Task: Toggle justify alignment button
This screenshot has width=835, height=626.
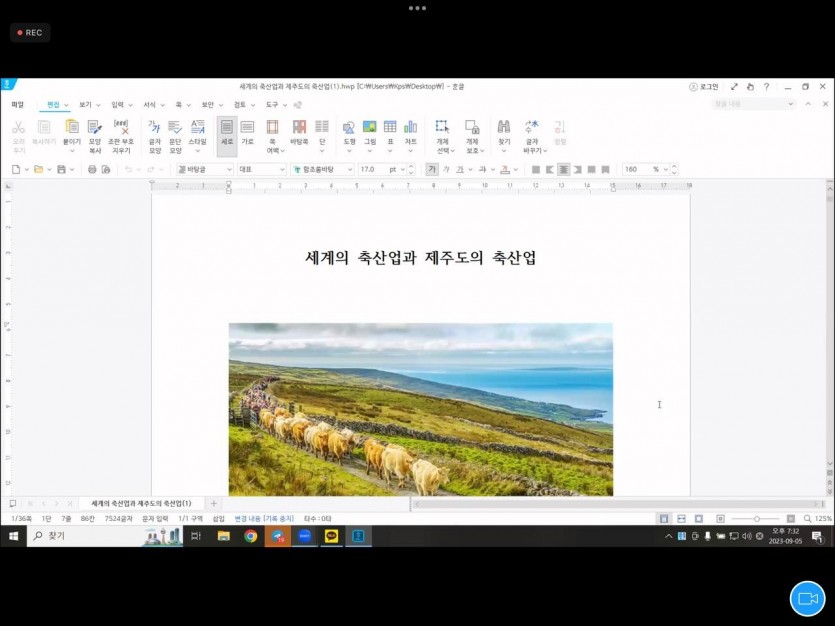Action: coord(536,169)
